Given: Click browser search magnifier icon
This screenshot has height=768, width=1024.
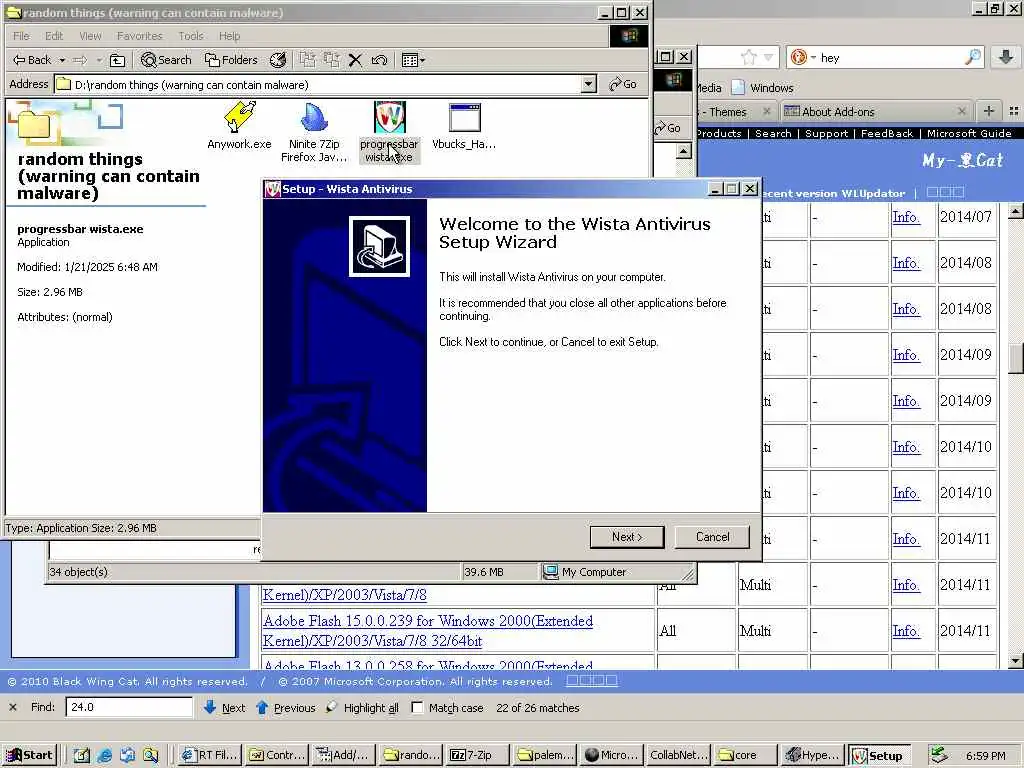Looking at the screenshot, I should pyautogui.click(x=973, y=57).
